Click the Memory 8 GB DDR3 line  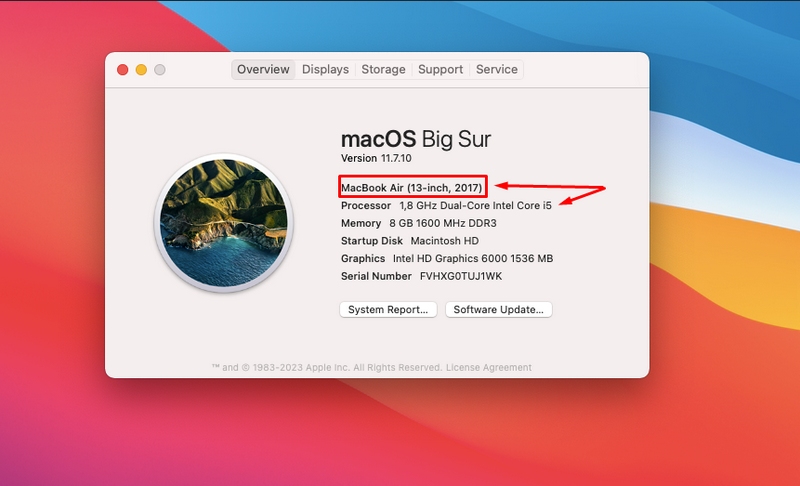tap(418, 223)
